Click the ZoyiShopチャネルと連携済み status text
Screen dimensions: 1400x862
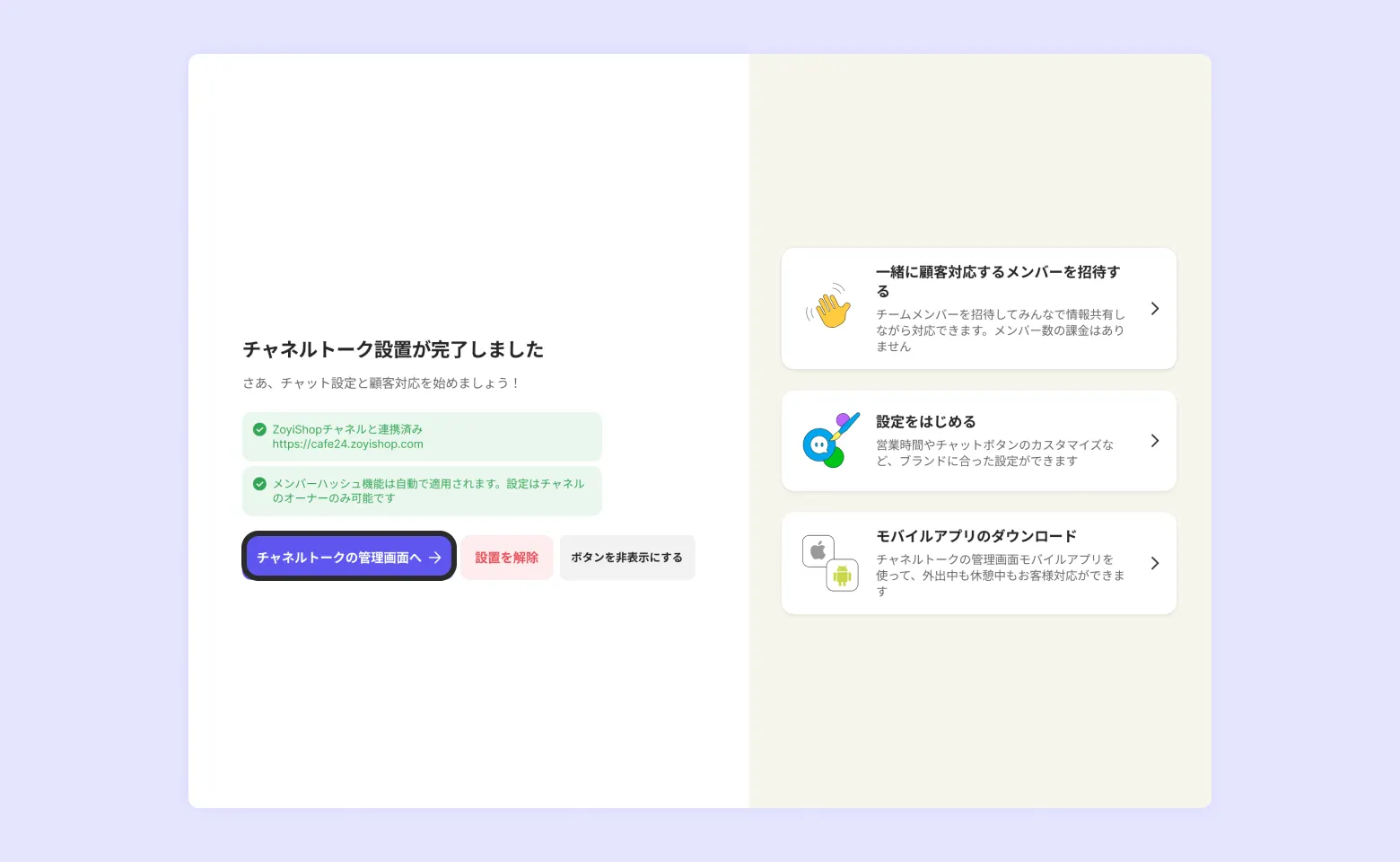[347, 429]
